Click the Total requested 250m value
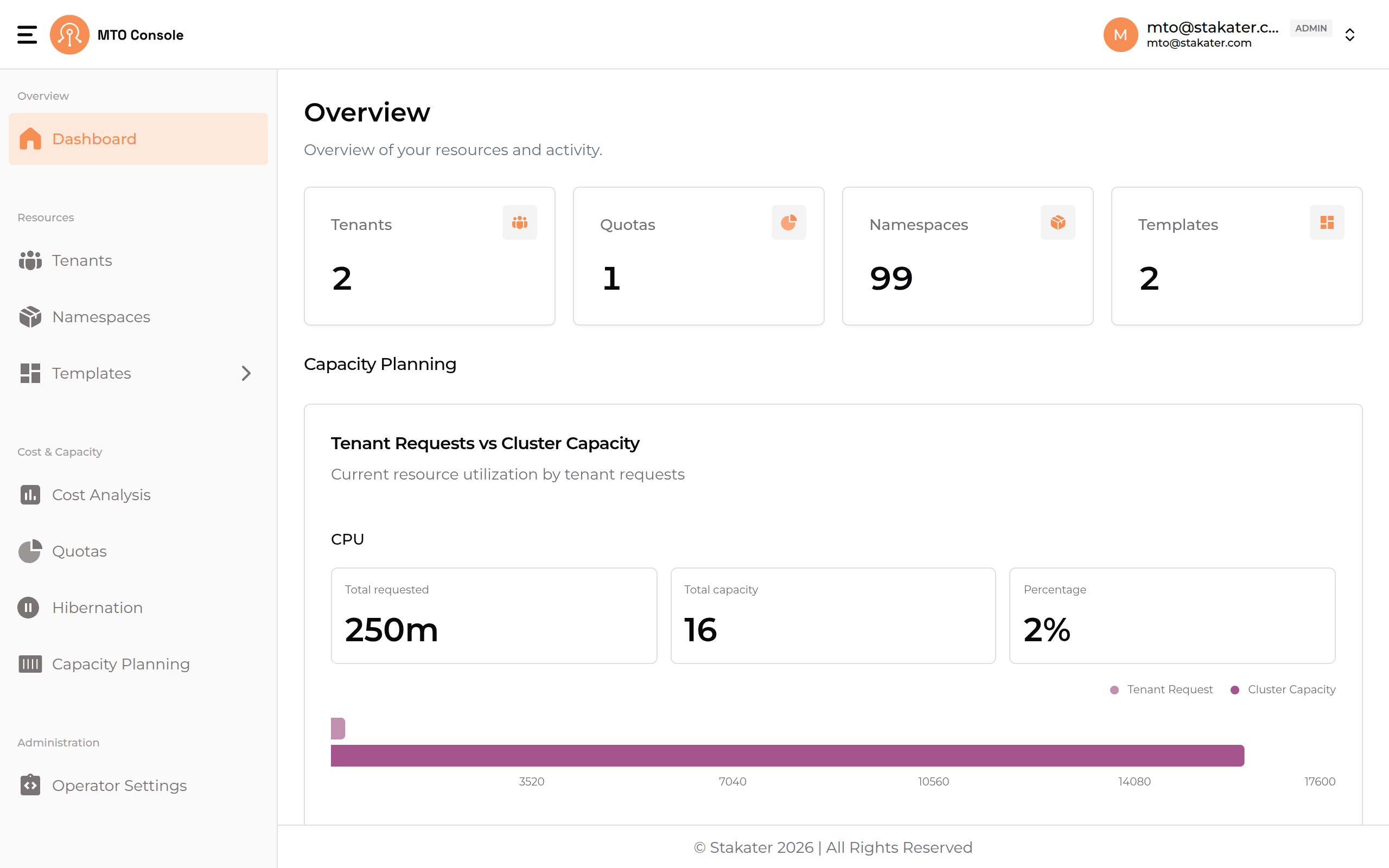This screenshot has width=1389, height=868. tap(391, 630)
